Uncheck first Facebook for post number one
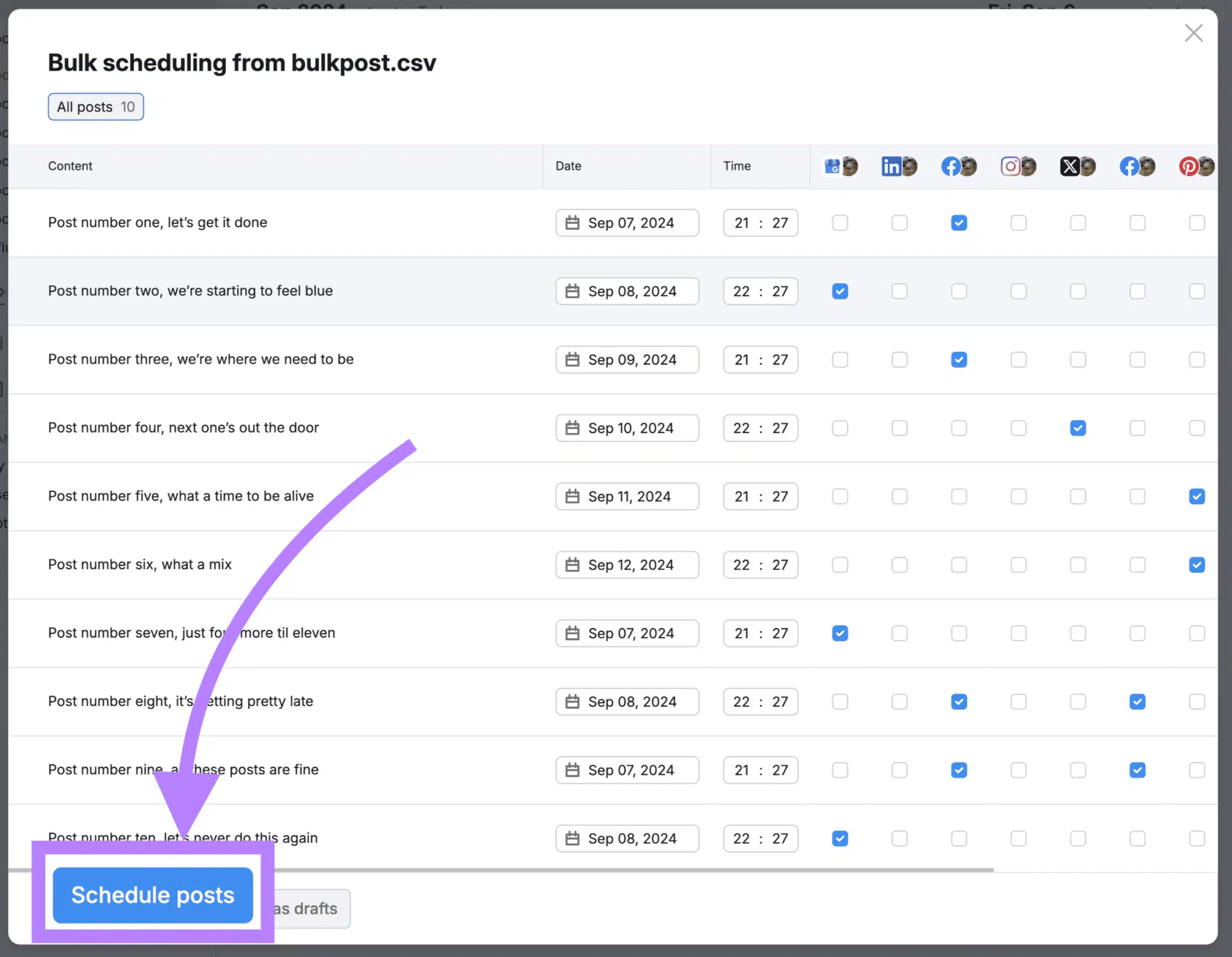This screenshot has width=1232, height=957. 959,223
